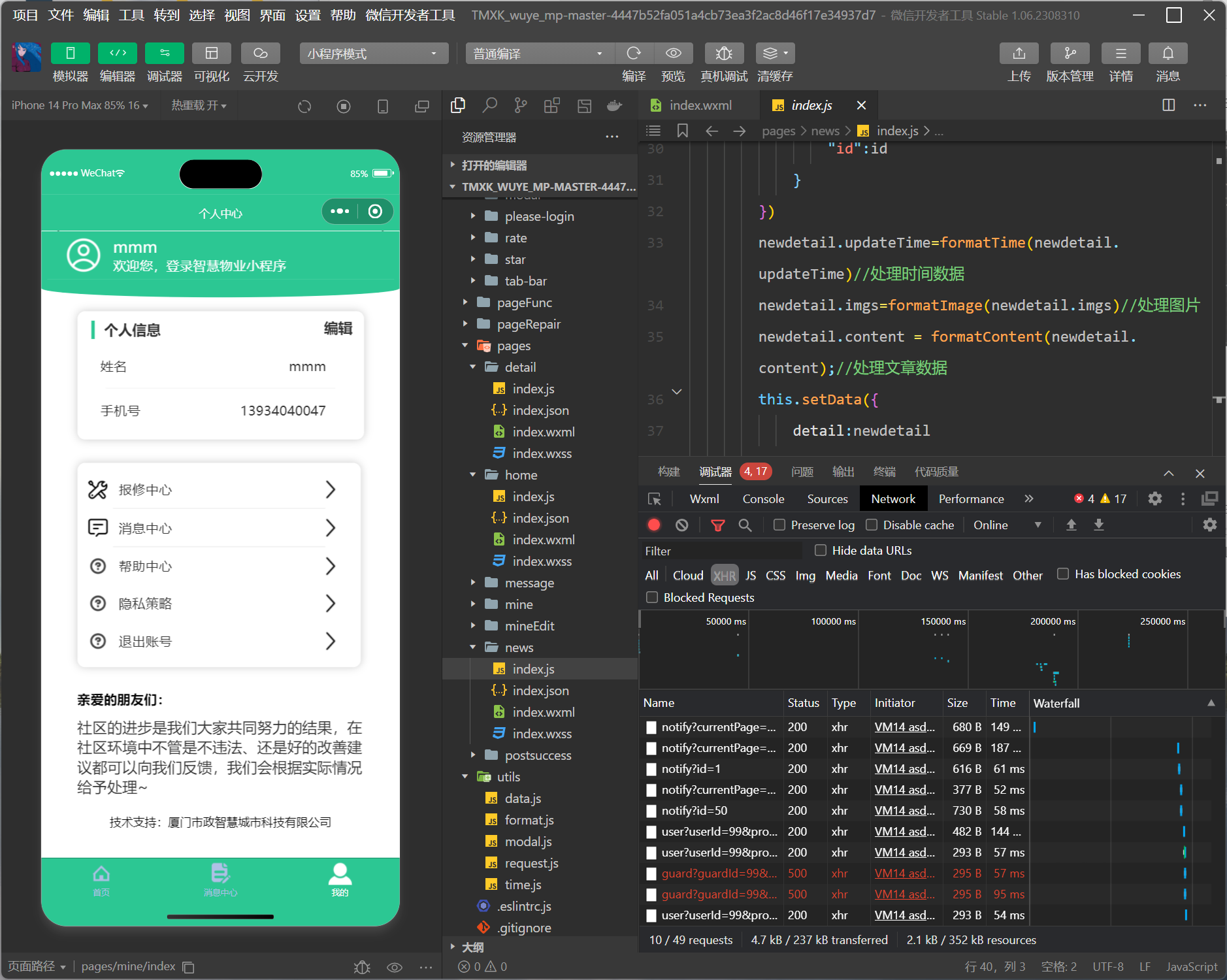Clear the network log

point(682,525)
